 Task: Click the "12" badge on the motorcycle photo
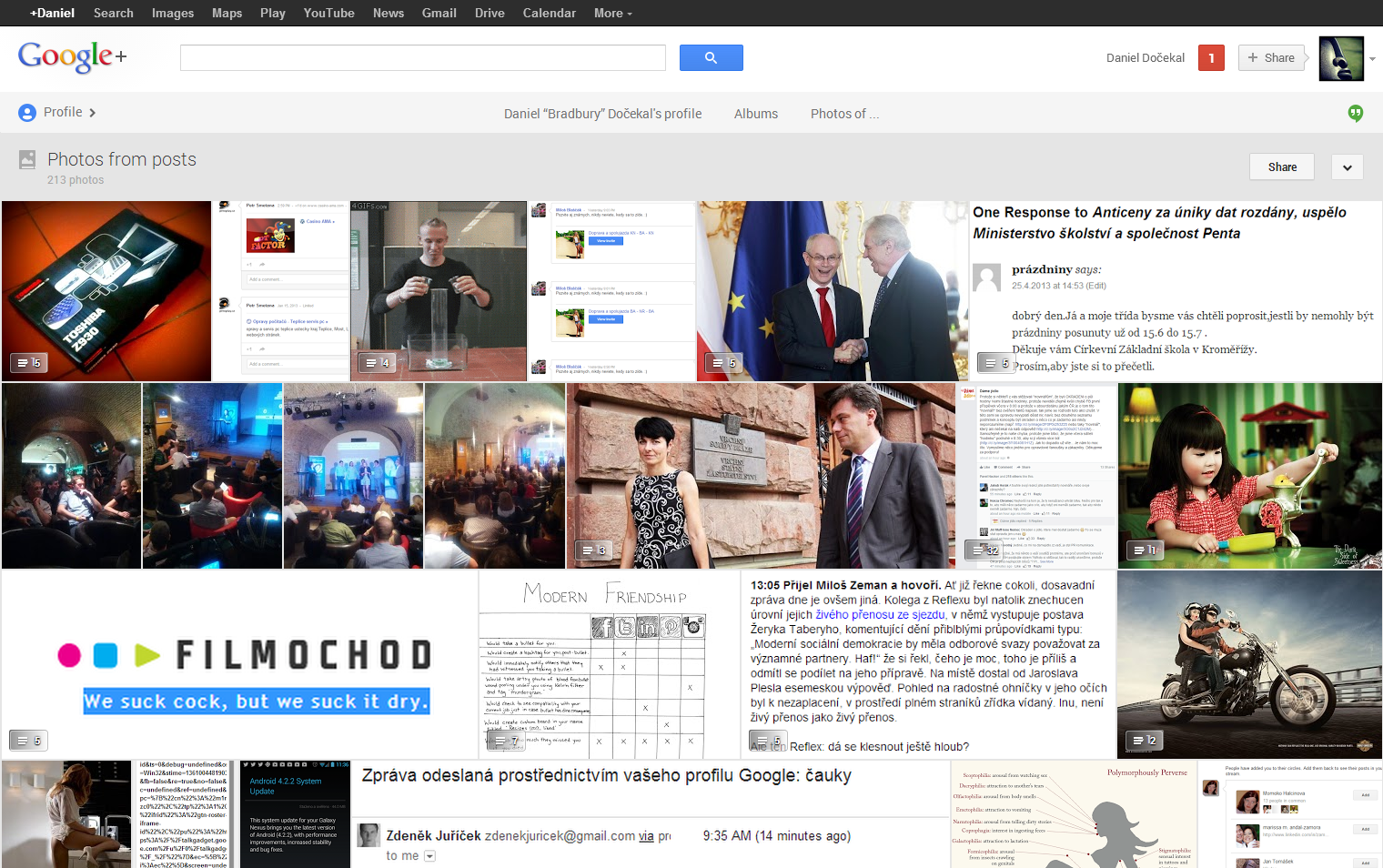click(x=1144, y=740)
